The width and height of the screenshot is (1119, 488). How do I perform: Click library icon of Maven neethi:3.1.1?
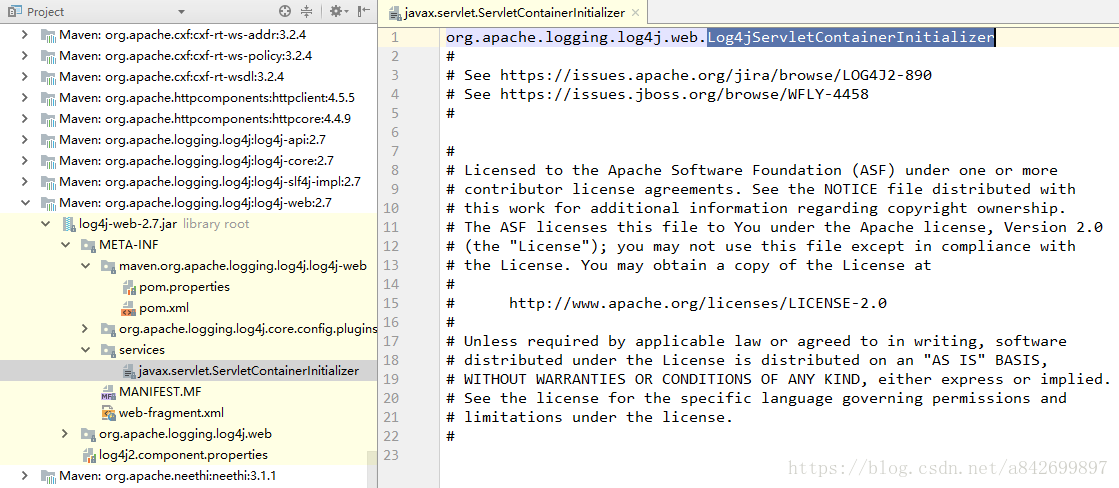click(49, 476)
